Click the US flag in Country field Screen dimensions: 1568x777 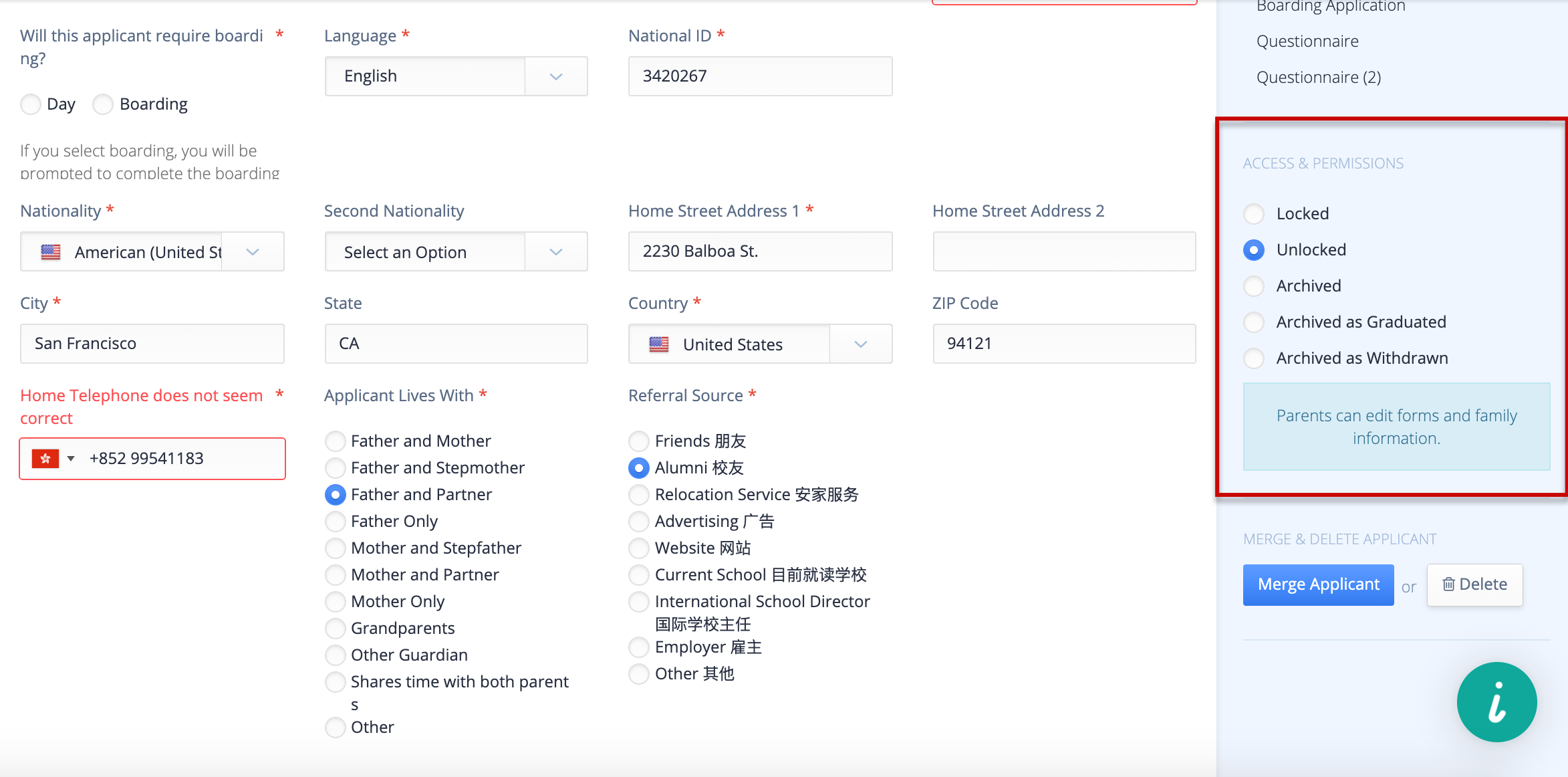[x=659, y=344]
